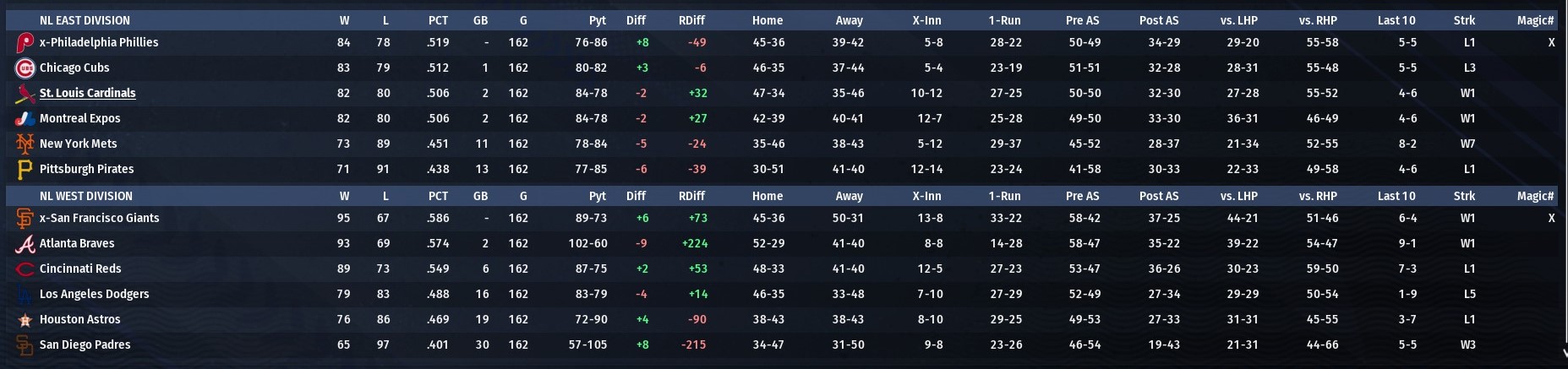Click the scroll down arrow at bottom right
Viewport: 1568px width, 369px height.
click(x=1564, y=355)
